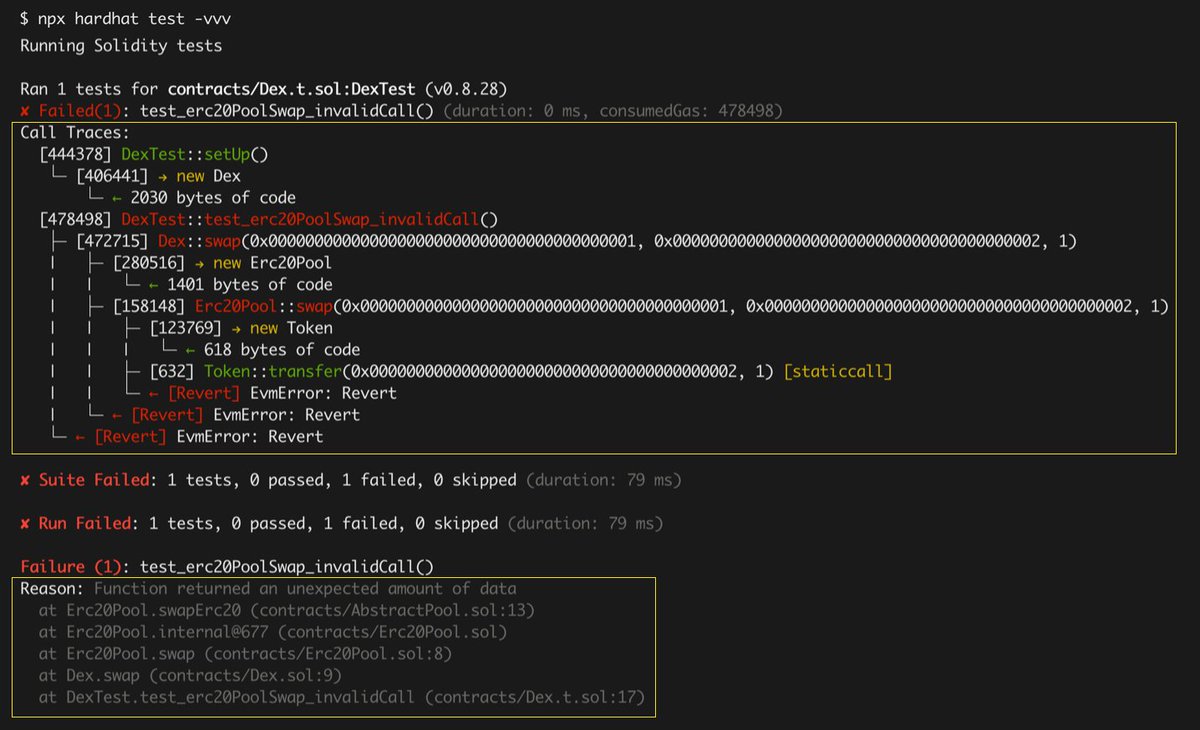Click the '[158148]' gas value

point(149,306)
